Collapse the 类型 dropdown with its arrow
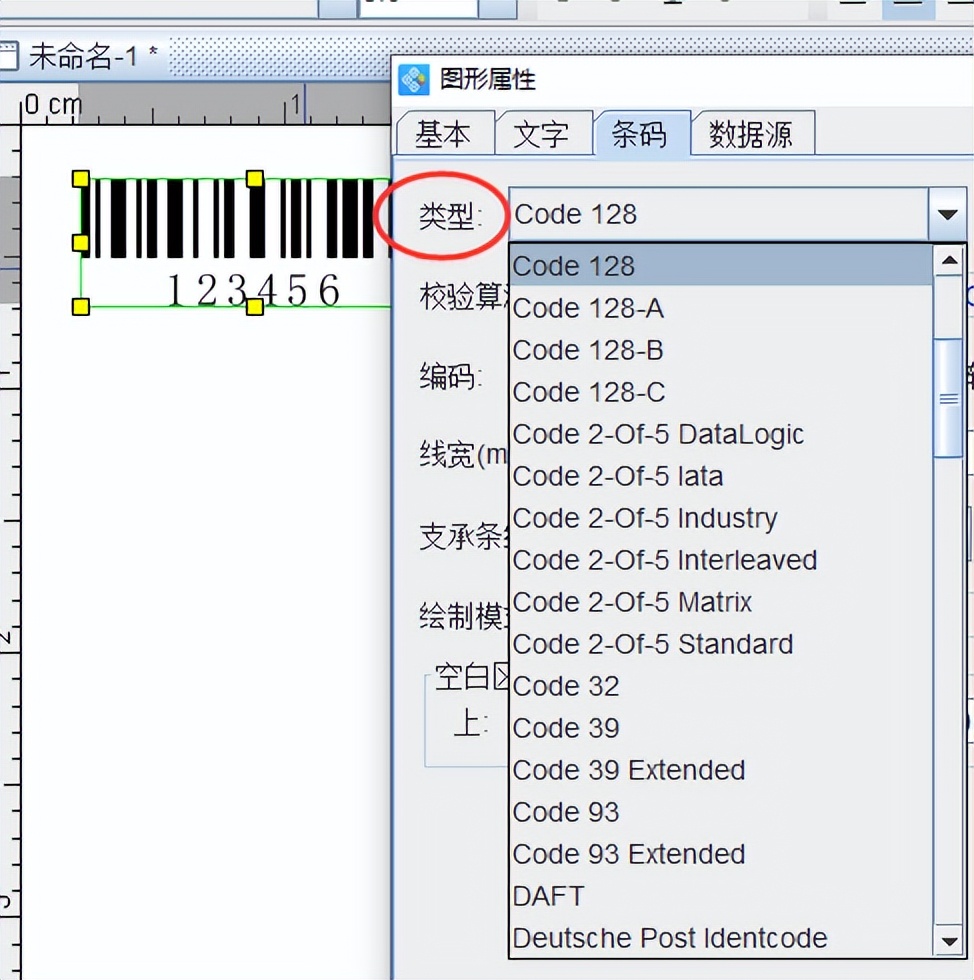Image resolution: width=974 pixels, height=980 pixels. (x=948, y=214)
